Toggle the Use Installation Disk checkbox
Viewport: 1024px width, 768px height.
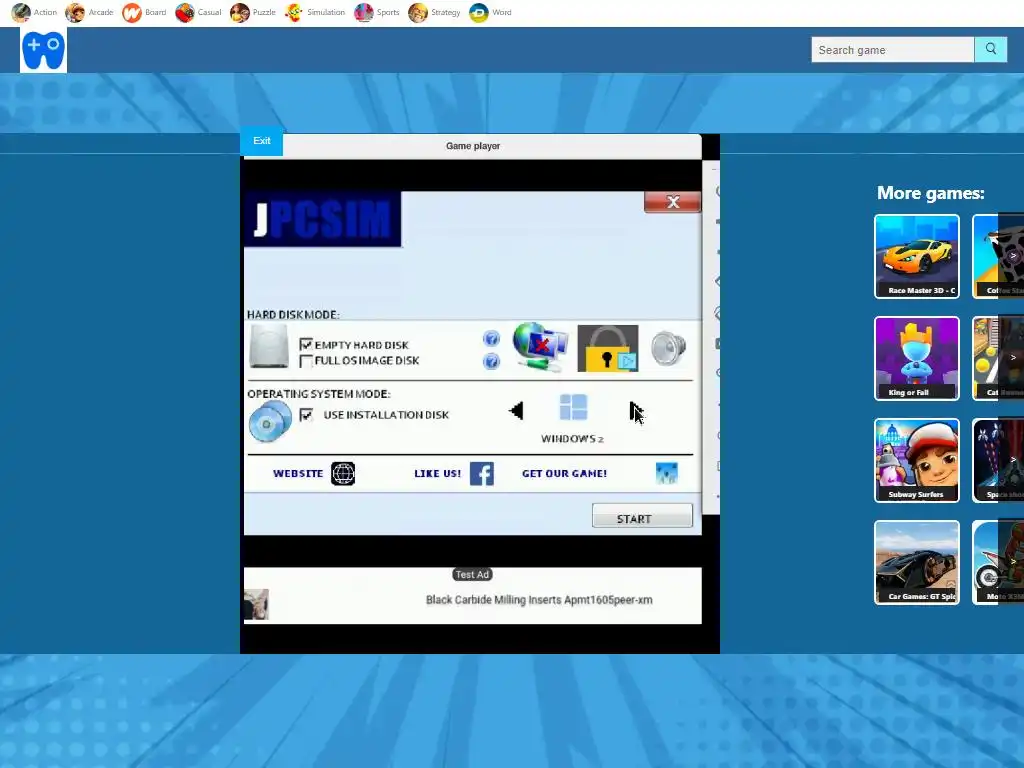tap(306, 415)
